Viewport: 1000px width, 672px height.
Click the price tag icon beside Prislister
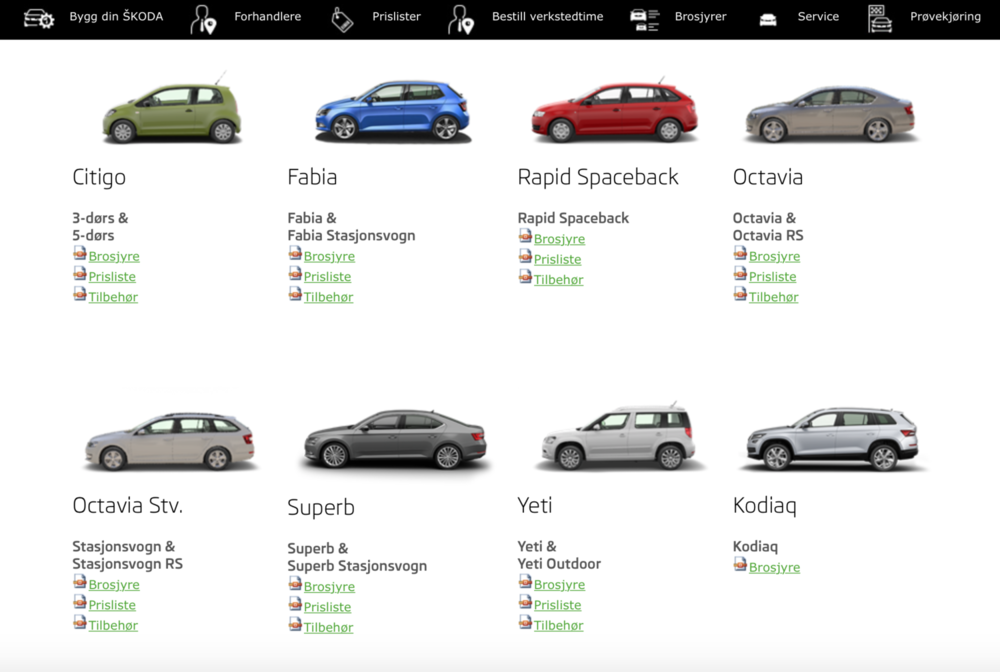click(342, 19)
